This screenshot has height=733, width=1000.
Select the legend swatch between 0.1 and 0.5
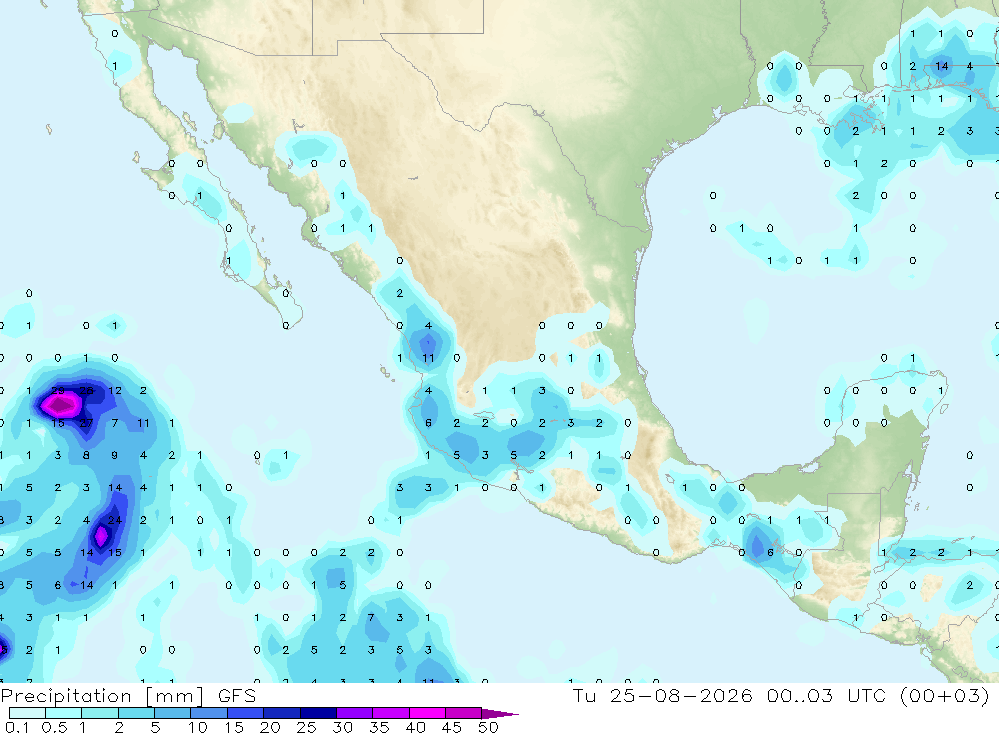pos(27,713)
